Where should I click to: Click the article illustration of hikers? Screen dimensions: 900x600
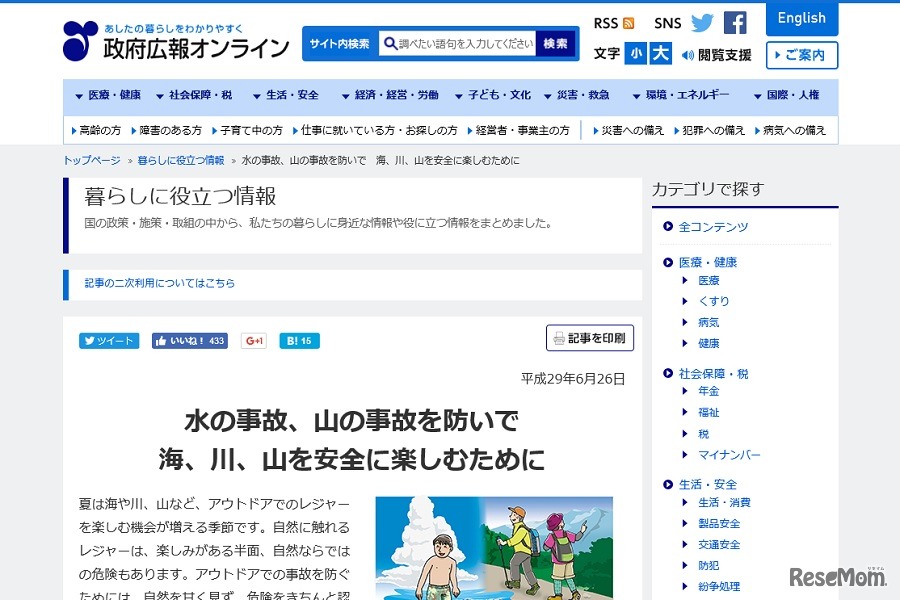point(494,548)
